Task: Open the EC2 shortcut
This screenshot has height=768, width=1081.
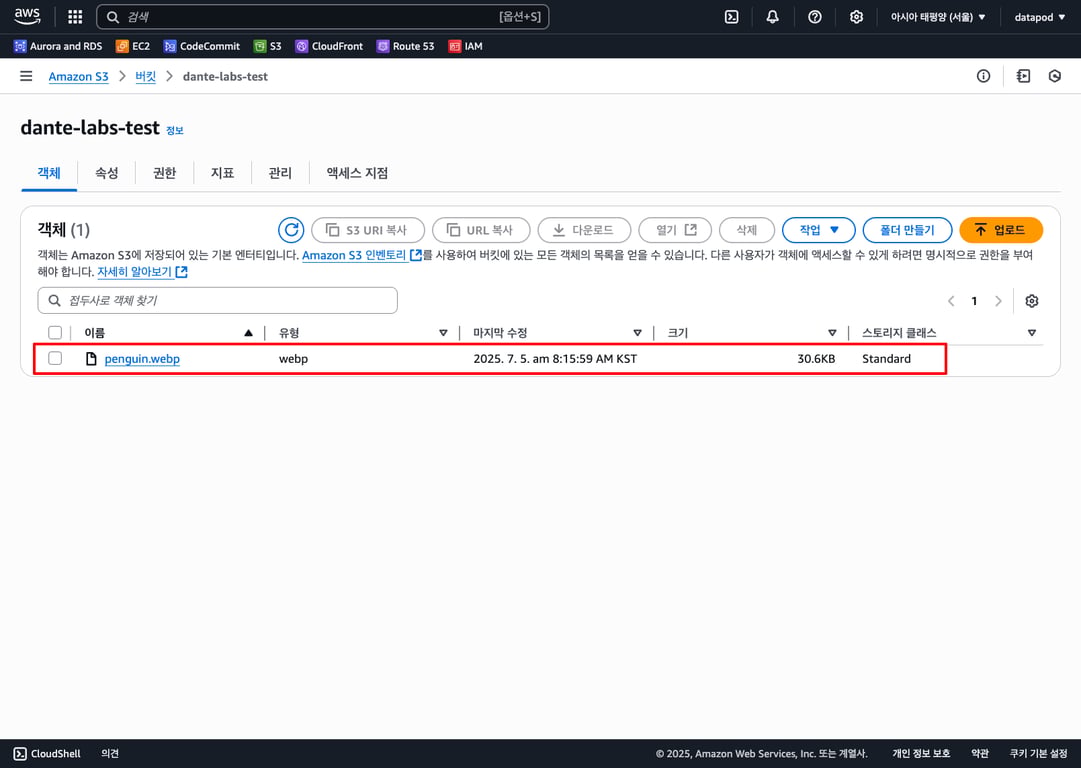Action: click(x=132, y=46)
